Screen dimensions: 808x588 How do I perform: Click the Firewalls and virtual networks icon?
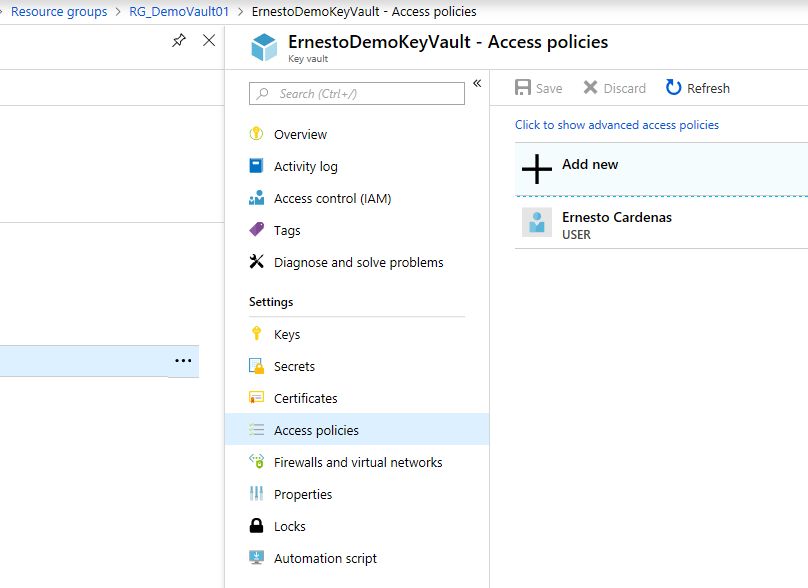(256, 461)
